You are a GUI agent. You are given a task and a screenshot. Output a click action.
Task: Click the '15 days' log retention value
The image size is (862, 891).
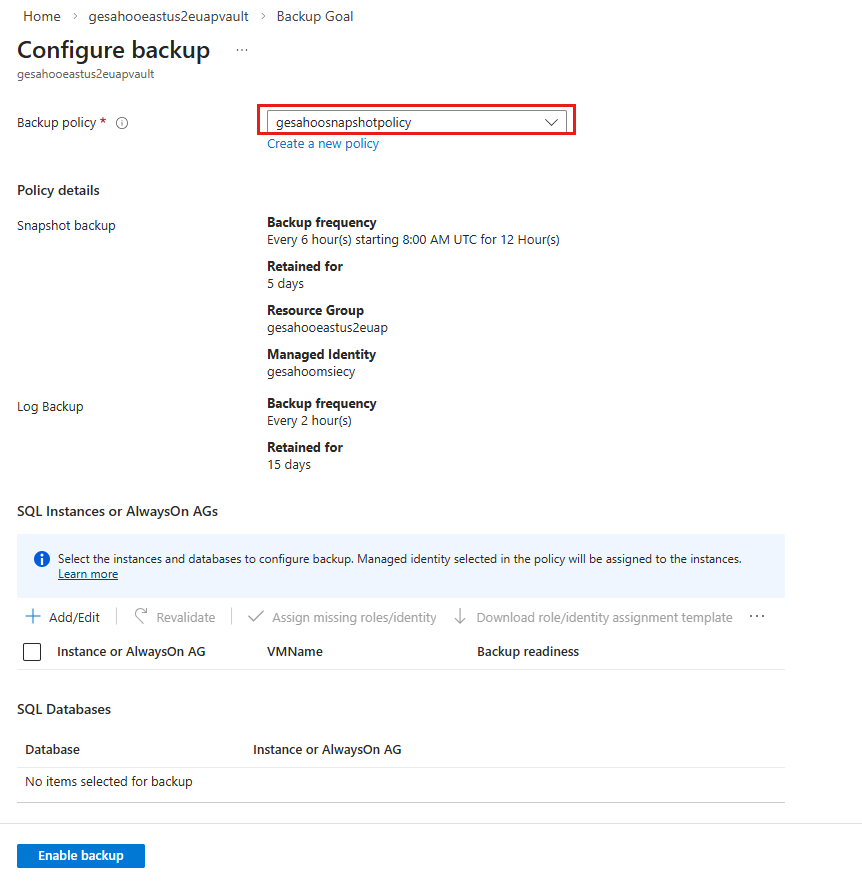click(289, 465)
